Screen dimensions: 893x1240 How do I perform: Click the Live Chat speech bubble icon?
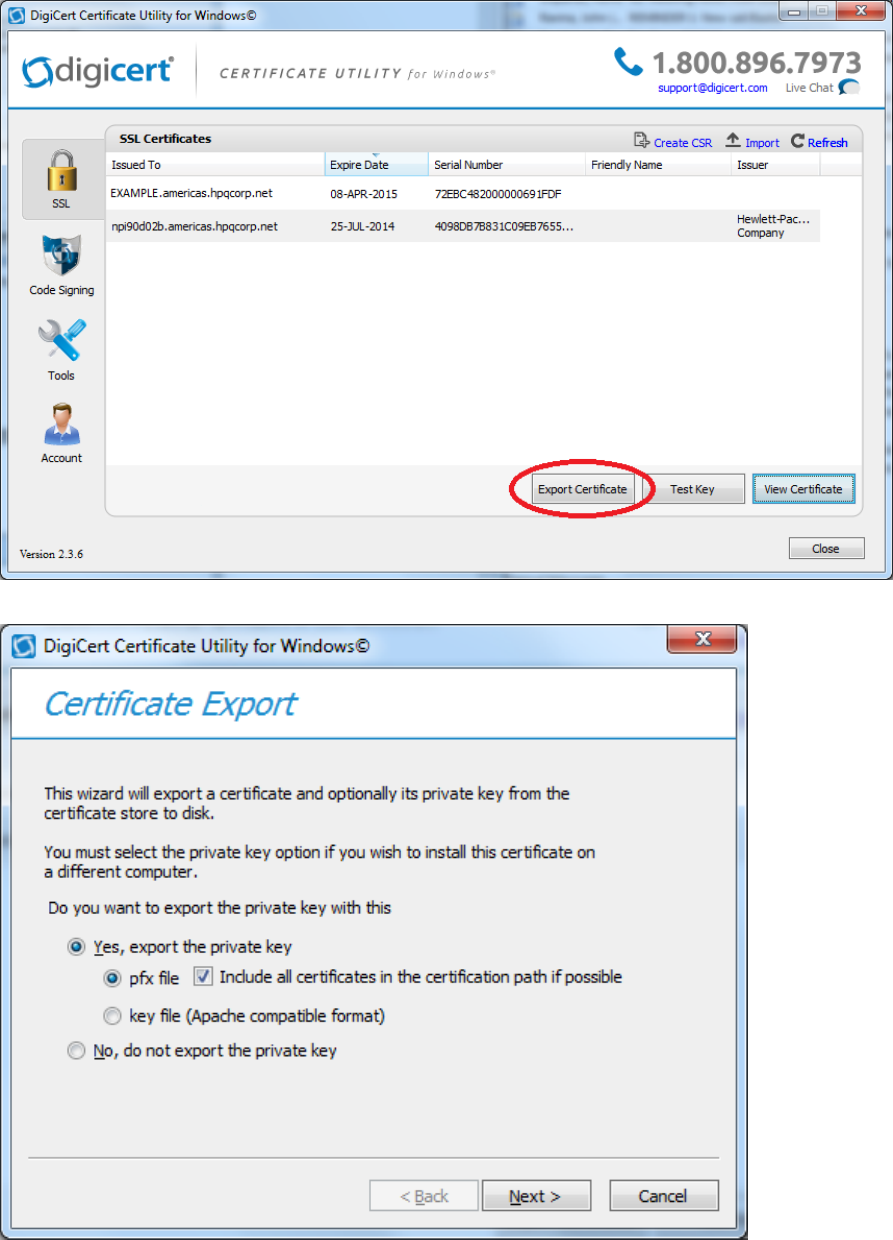849,88
